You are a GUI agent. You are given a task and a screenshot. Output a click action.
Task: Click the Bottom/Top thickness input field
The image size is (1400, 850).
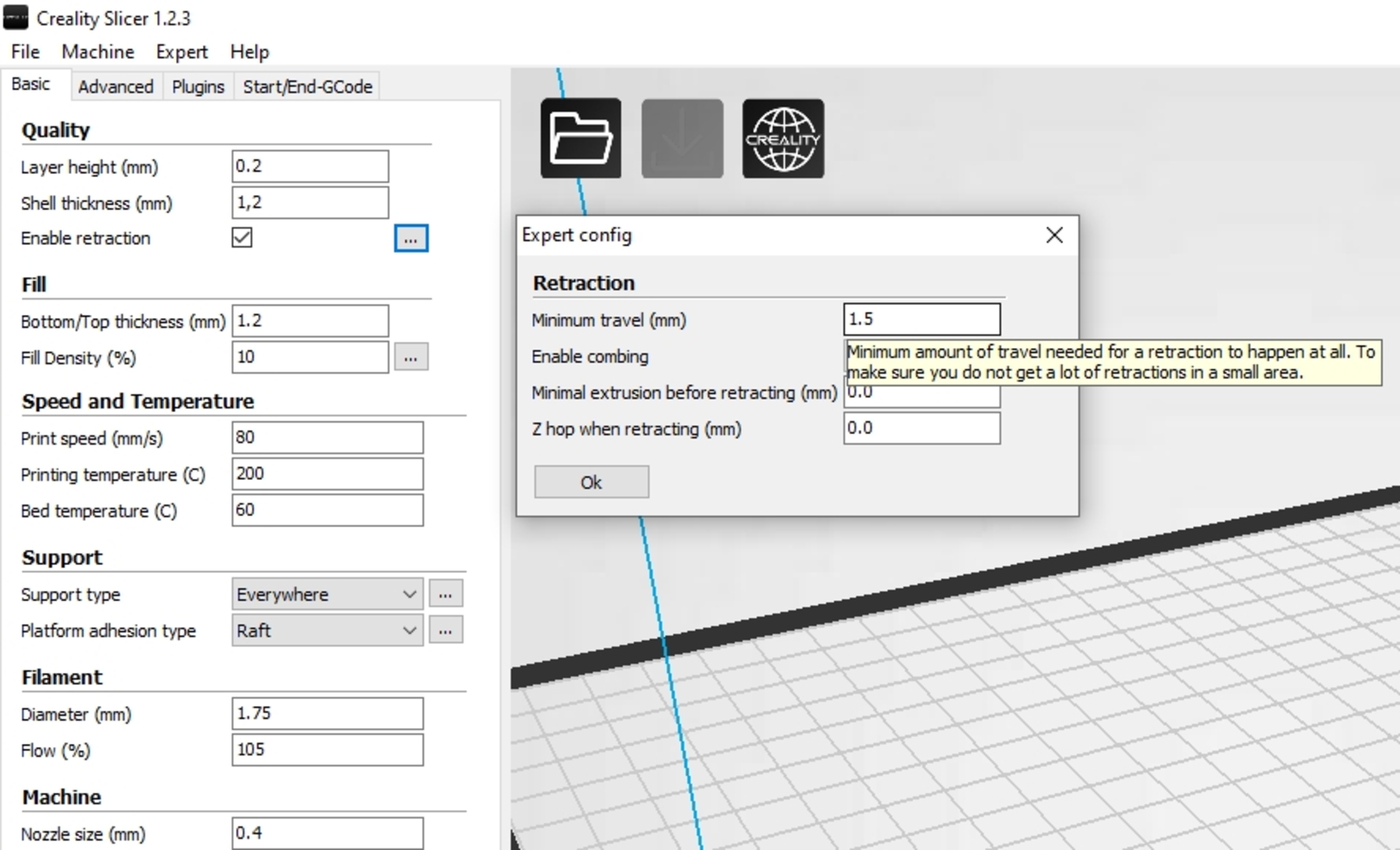pyautogui.click(x=310, y=321)
